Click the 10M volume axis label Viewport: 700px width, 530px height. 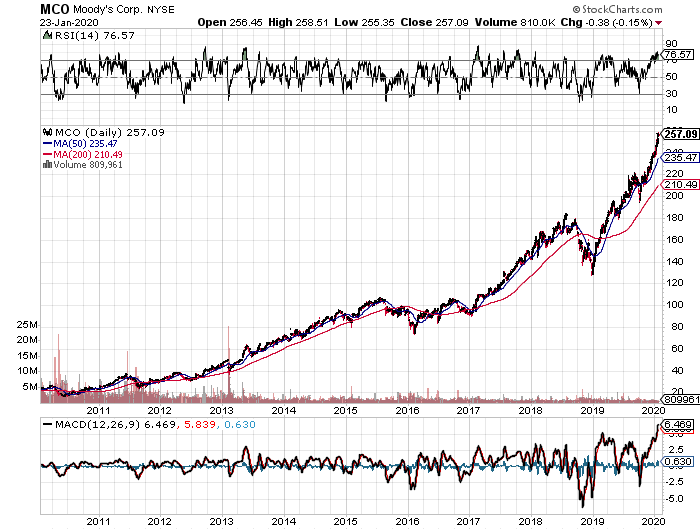click(27, 371)
